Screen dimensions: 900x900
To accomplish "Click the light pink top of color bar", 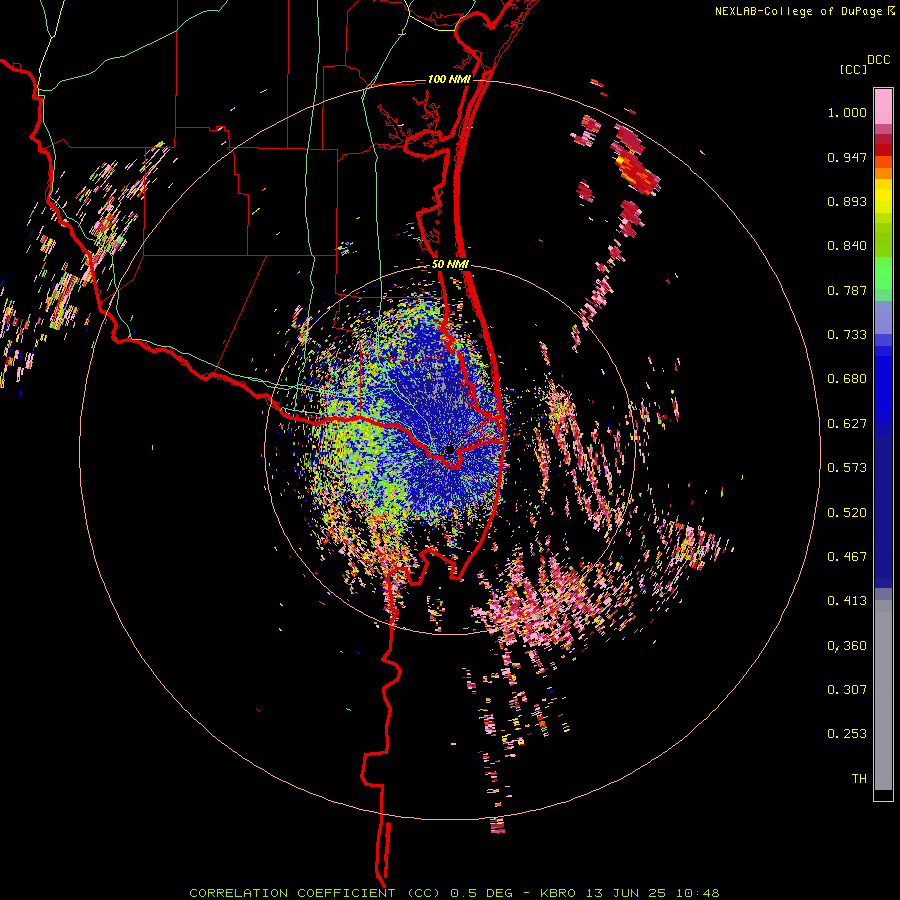I will 883,106.
